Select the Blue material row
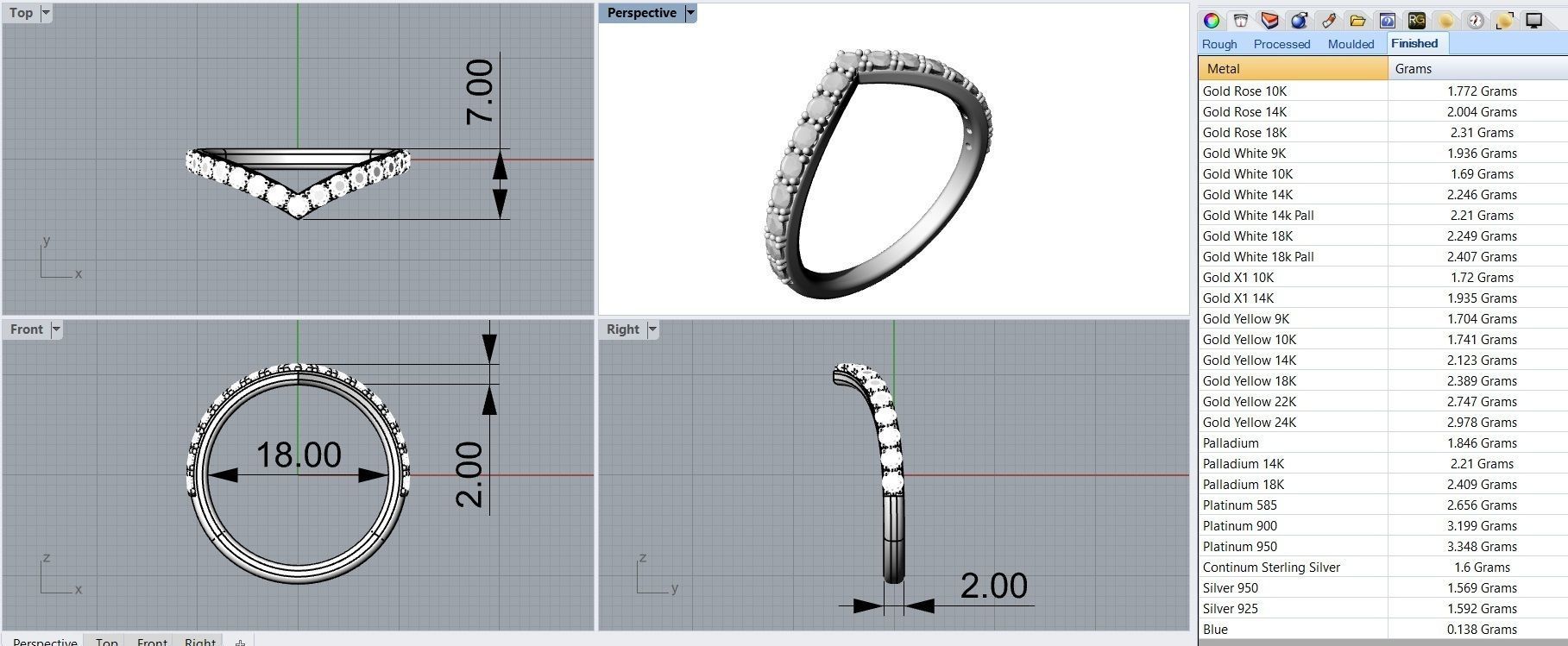 click(x=1382, y=629)
